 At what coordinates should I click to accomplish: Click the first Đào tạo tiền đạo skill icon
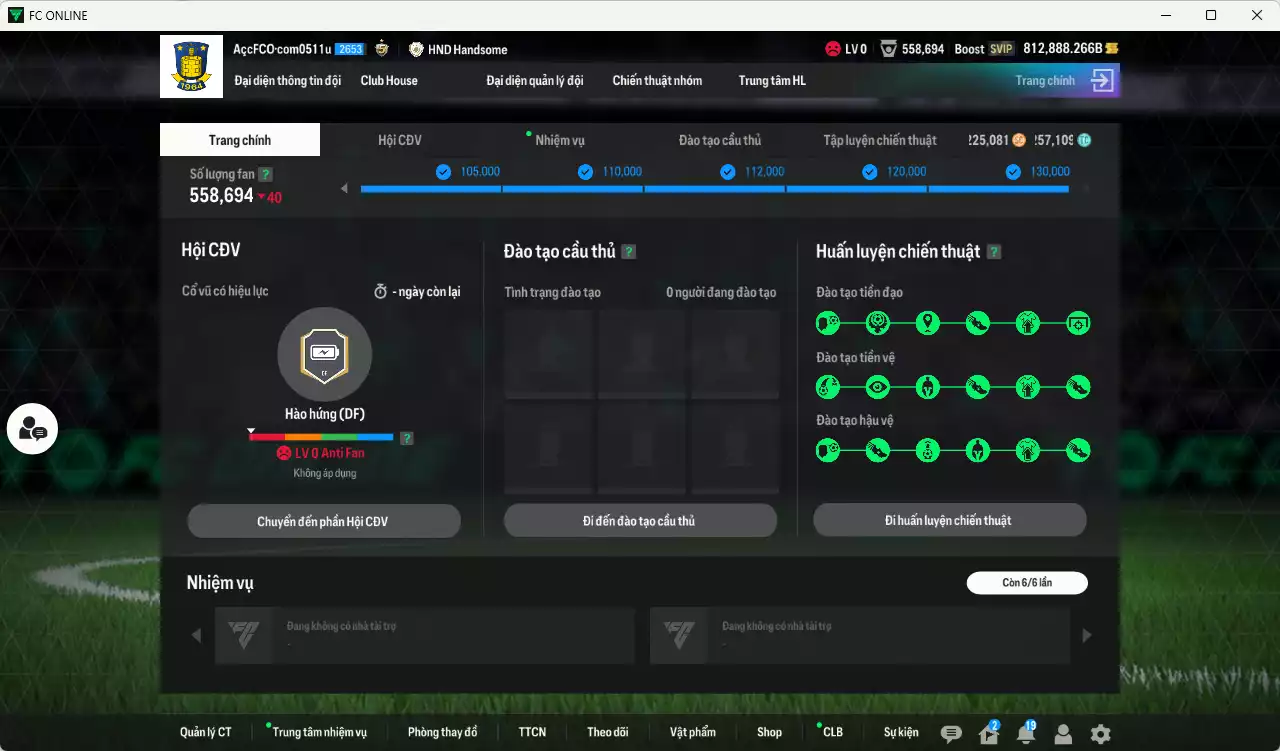pyautogui.click(x=828, y=323)
